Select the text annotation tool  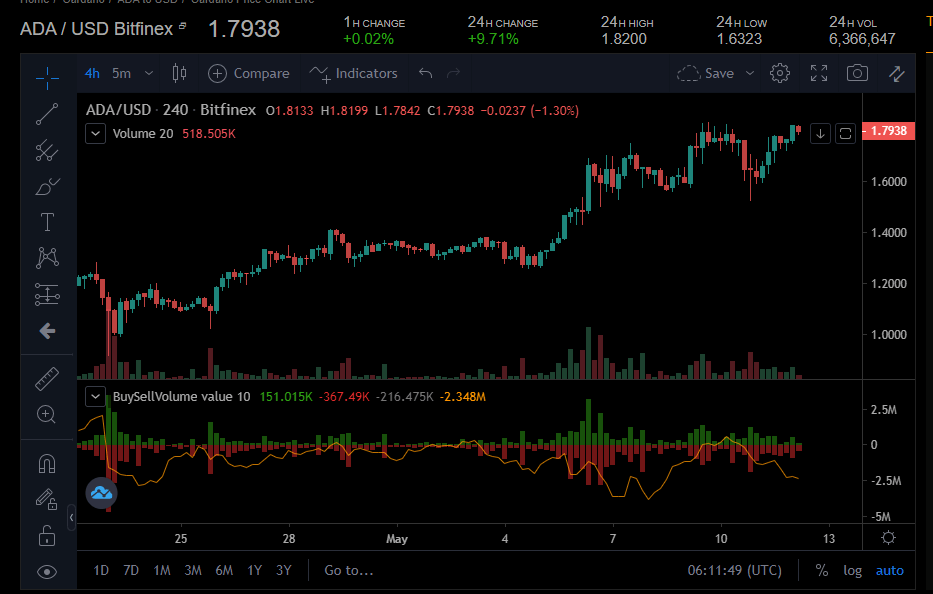tap(47, 223)
